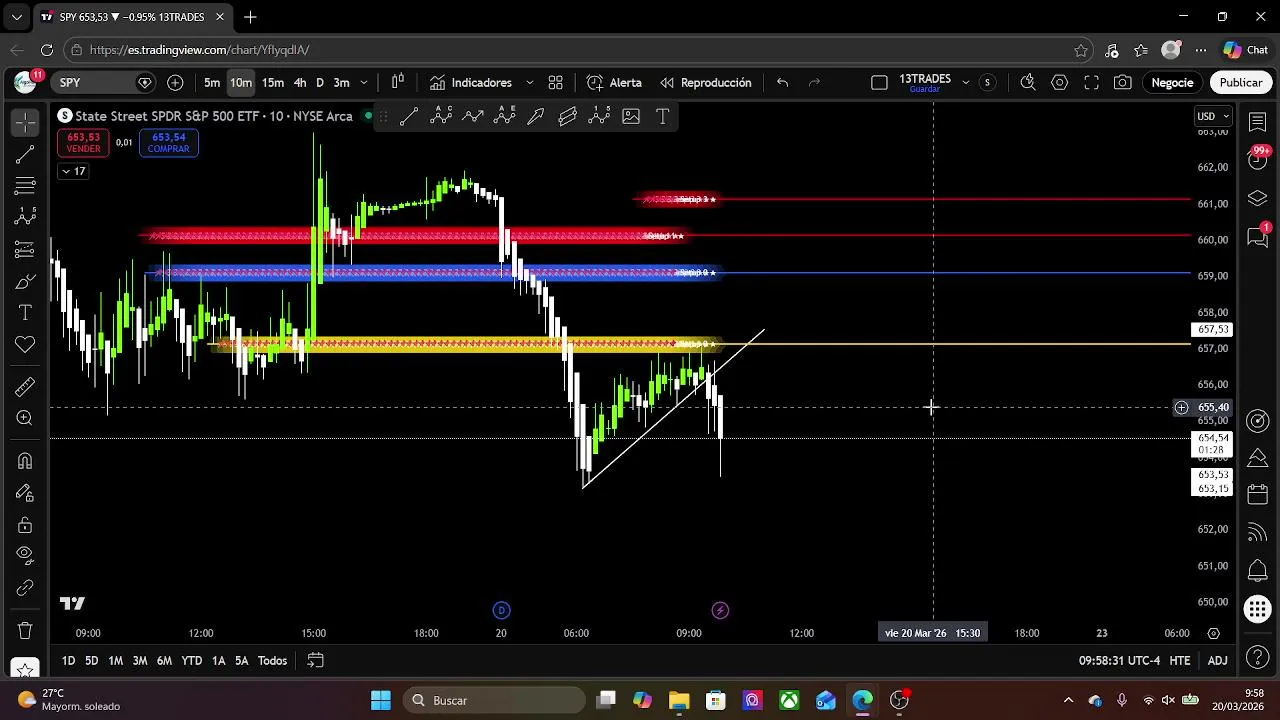Viewport: 1280px width, 720px height.
Task: Open time axis settings gear icon
Action: [x=1214, y=633]
